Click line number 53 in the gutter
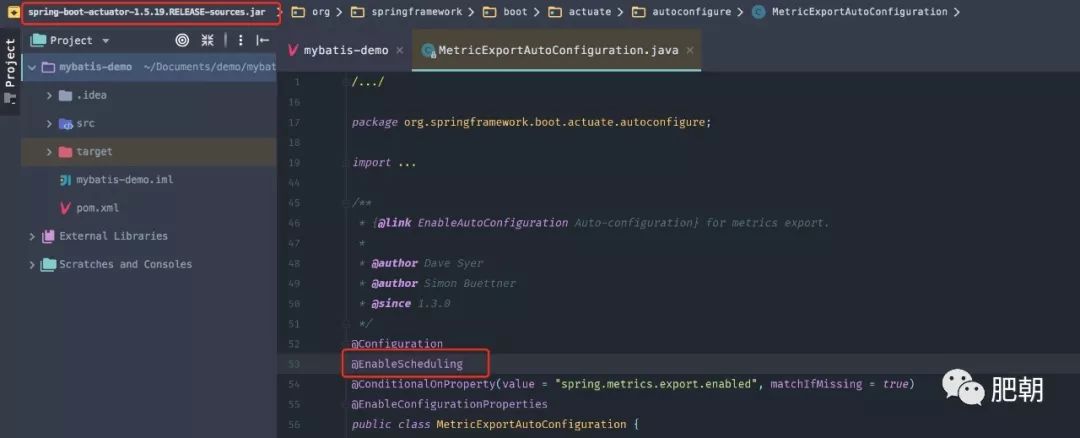 pyautogui.click(x=293, y=364)
